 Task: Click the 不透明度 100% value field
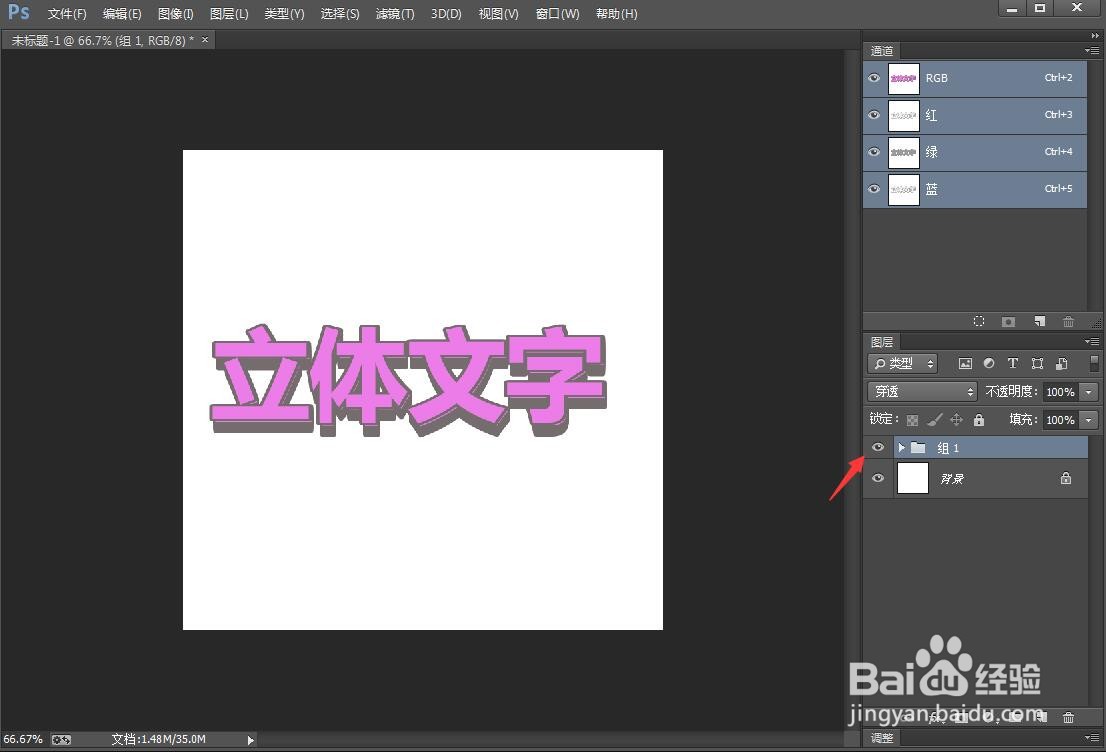tap(1060, 392)
